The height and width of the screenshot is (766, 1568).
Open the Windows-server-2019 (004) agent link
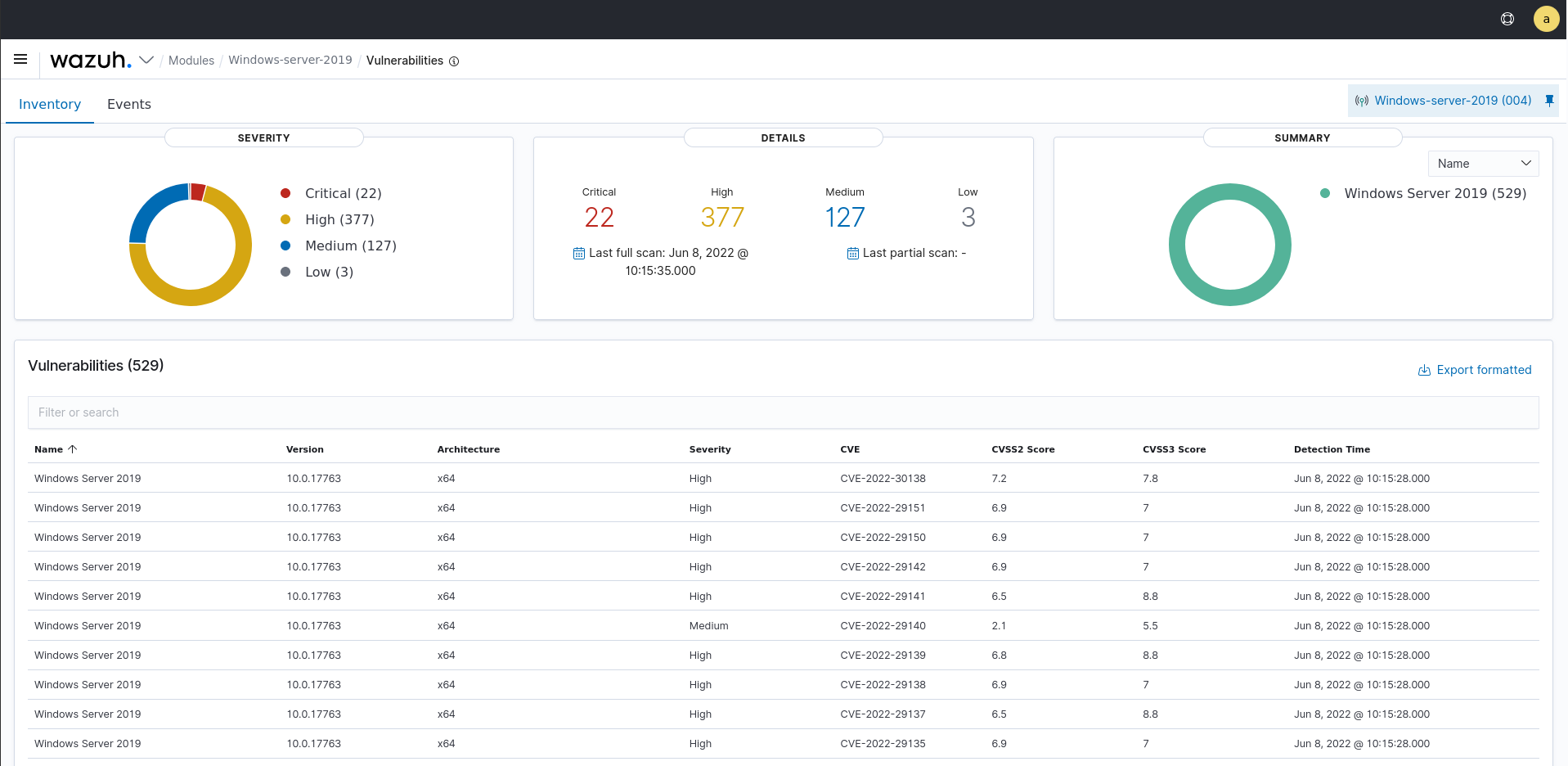(x=1453, y=100)
